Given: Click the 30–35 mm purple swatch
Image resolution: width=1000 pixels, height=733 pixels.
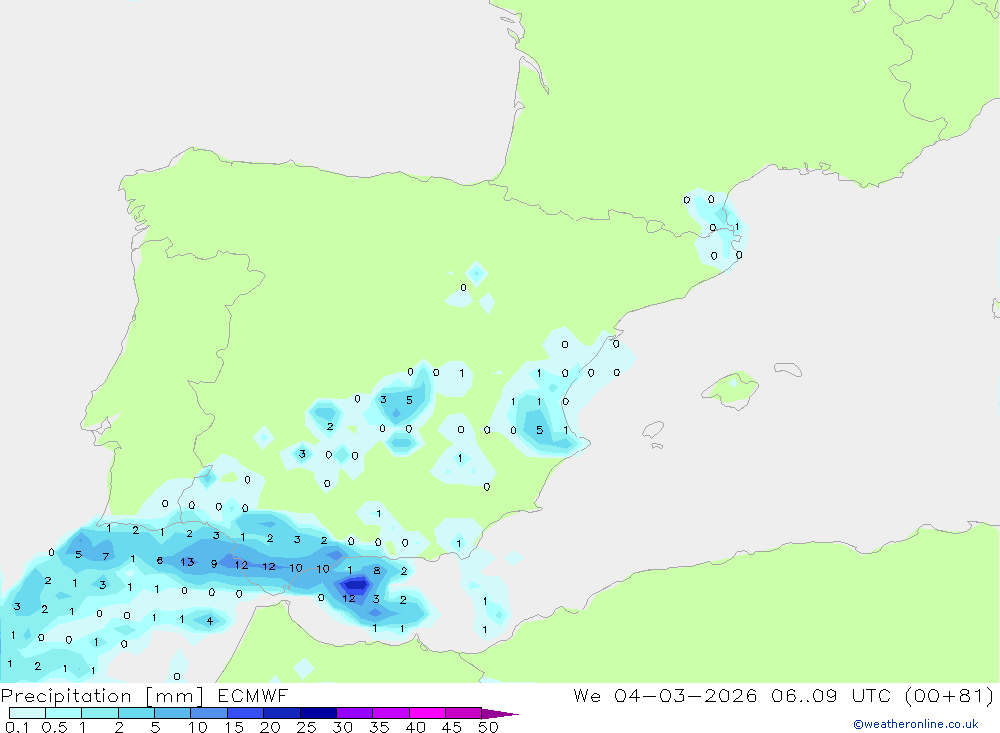Looking at the screenshot, I should point(354,713).
